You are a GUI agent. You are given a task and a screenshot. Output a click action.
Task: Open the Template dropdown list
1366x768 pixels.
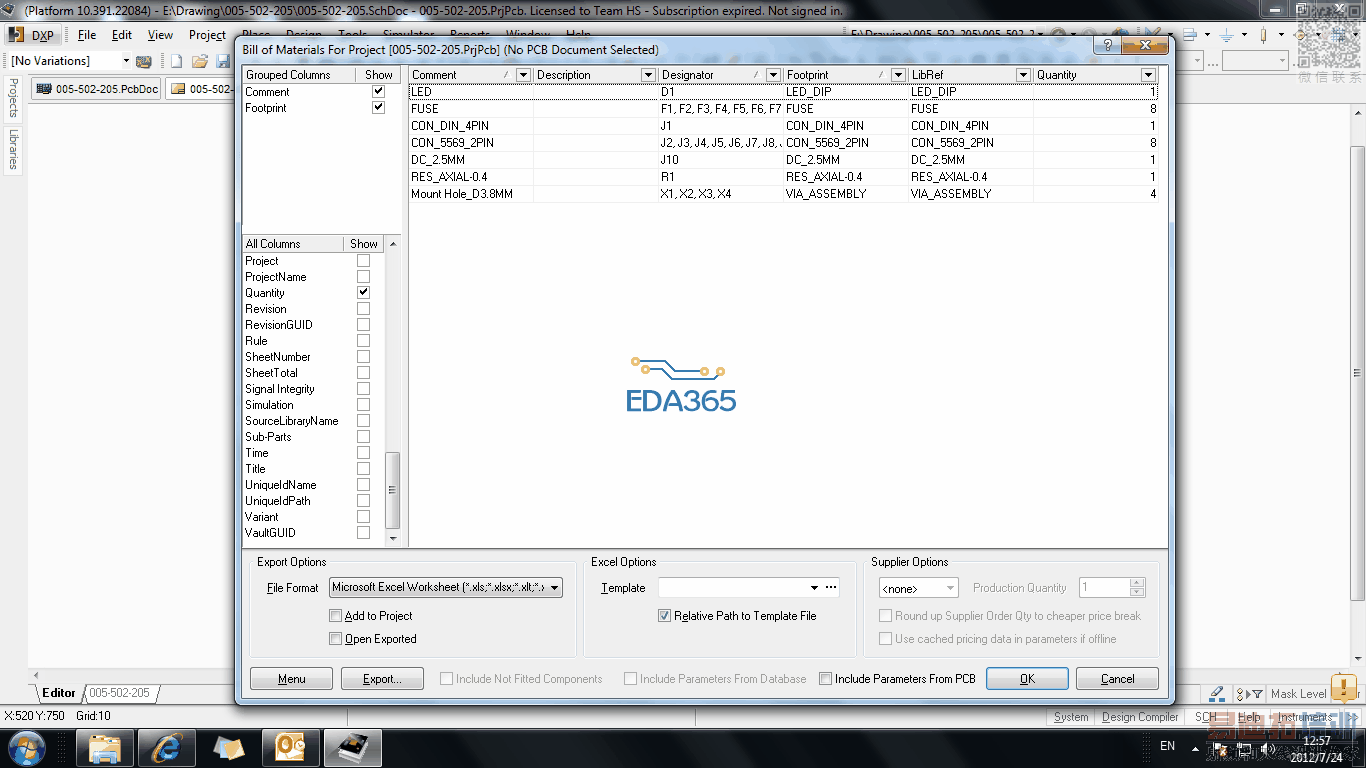tap(815, 588)
